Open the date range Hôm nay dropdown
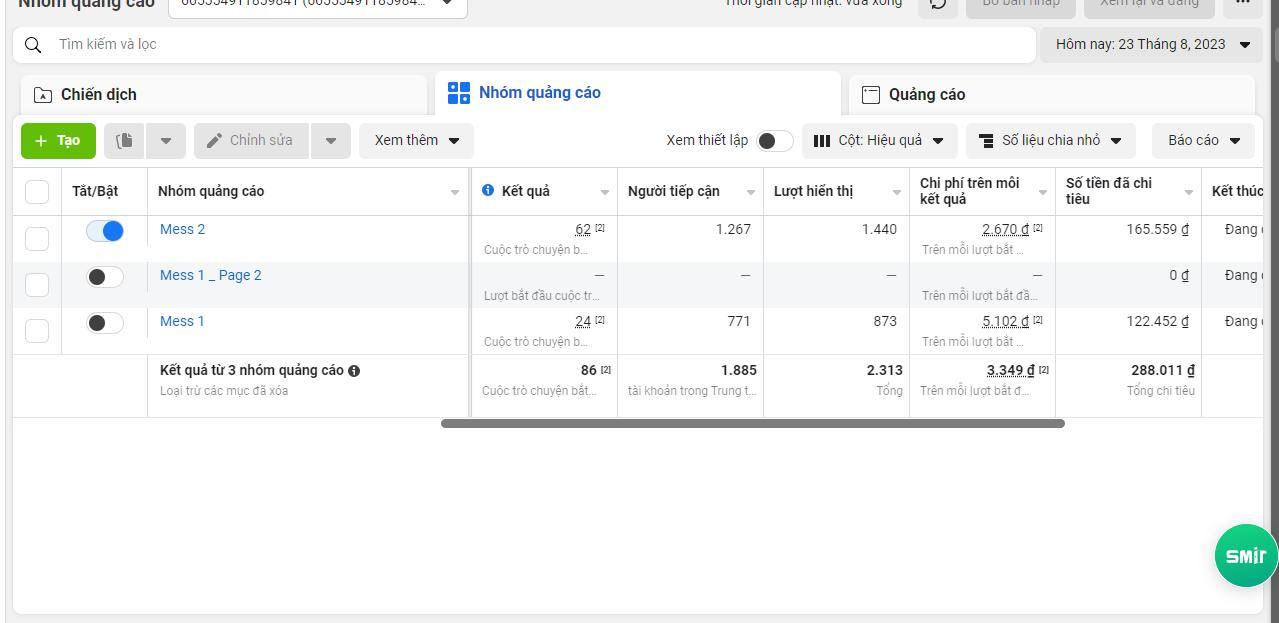 click(1151, 45)
